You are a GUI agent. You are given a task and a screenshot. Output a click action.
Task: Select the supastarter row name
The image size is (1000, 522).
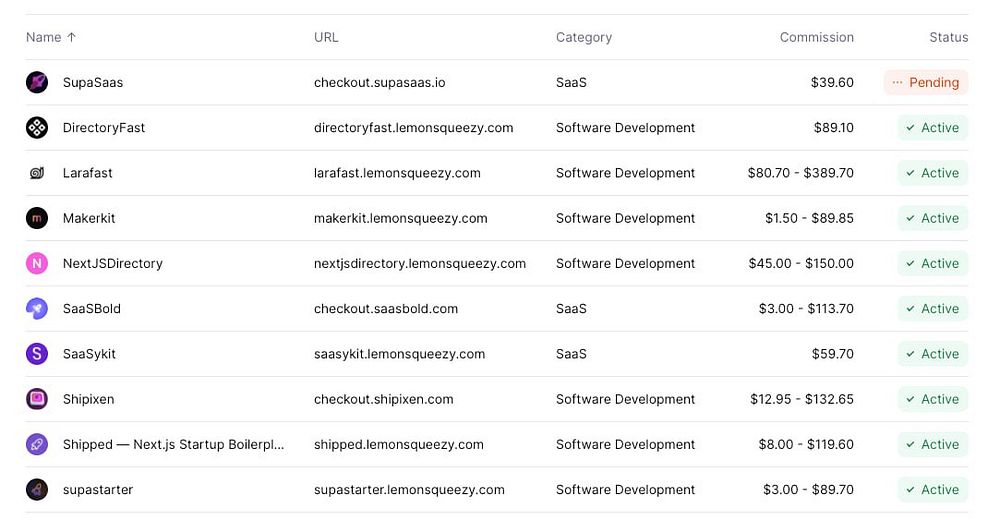(x=97, y=490)
